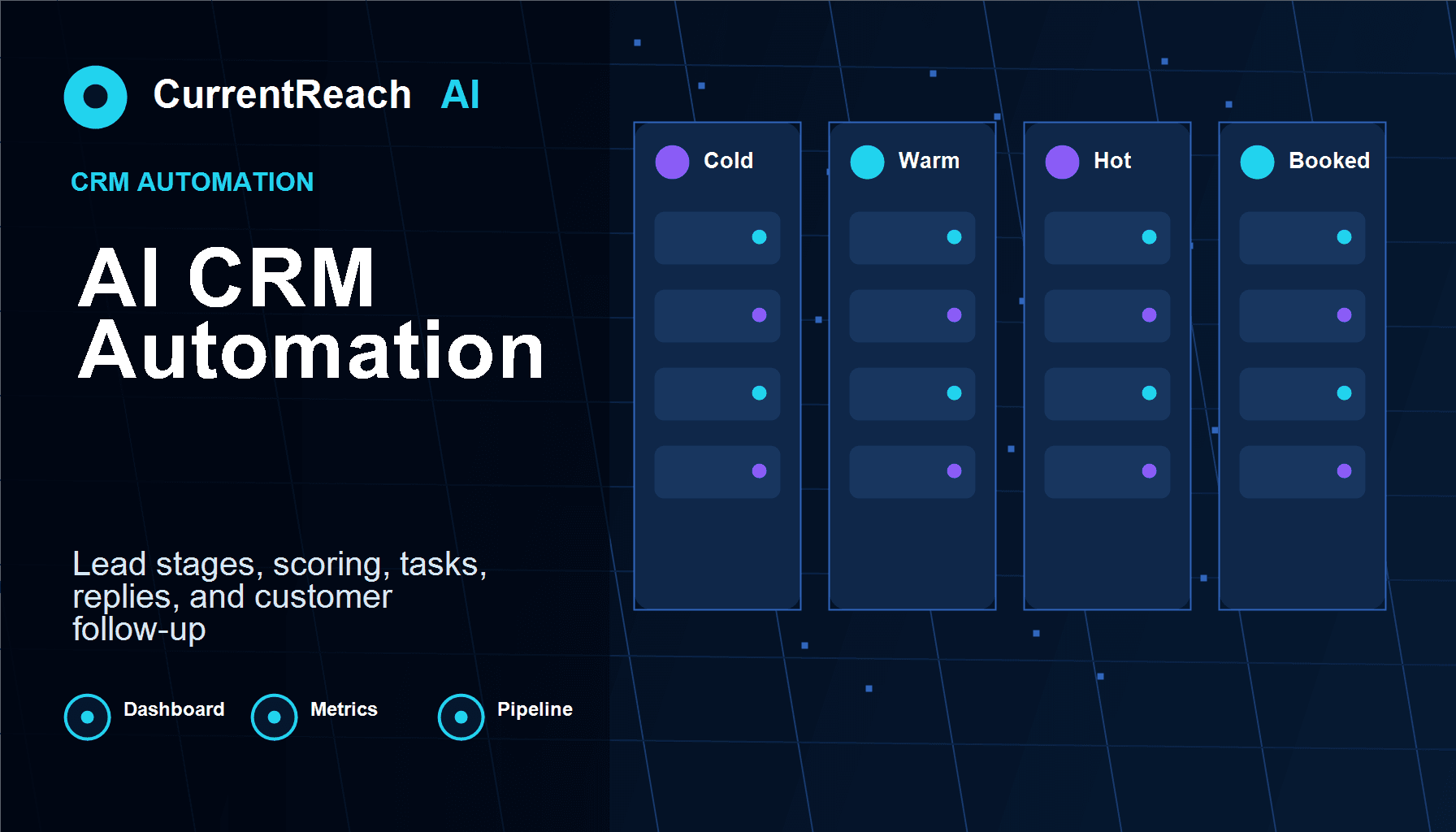1456x832 pixels.
Task: Open the Pipeline label
Action: click(535, 709)
